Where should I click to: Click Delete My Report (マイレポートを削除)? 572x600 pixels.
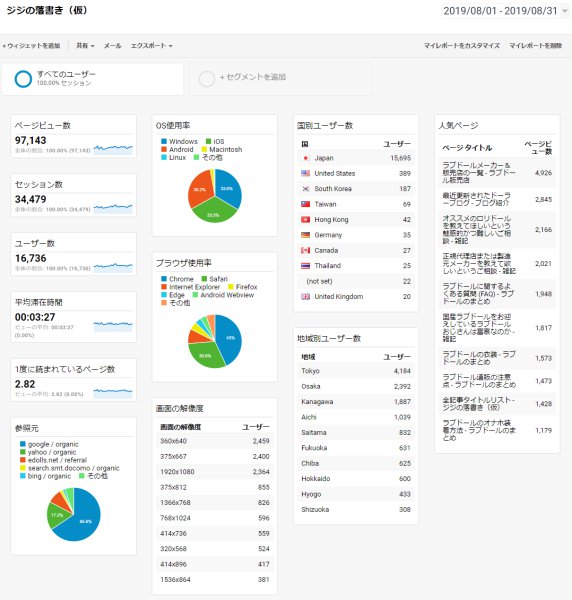[x=535, y=46]
